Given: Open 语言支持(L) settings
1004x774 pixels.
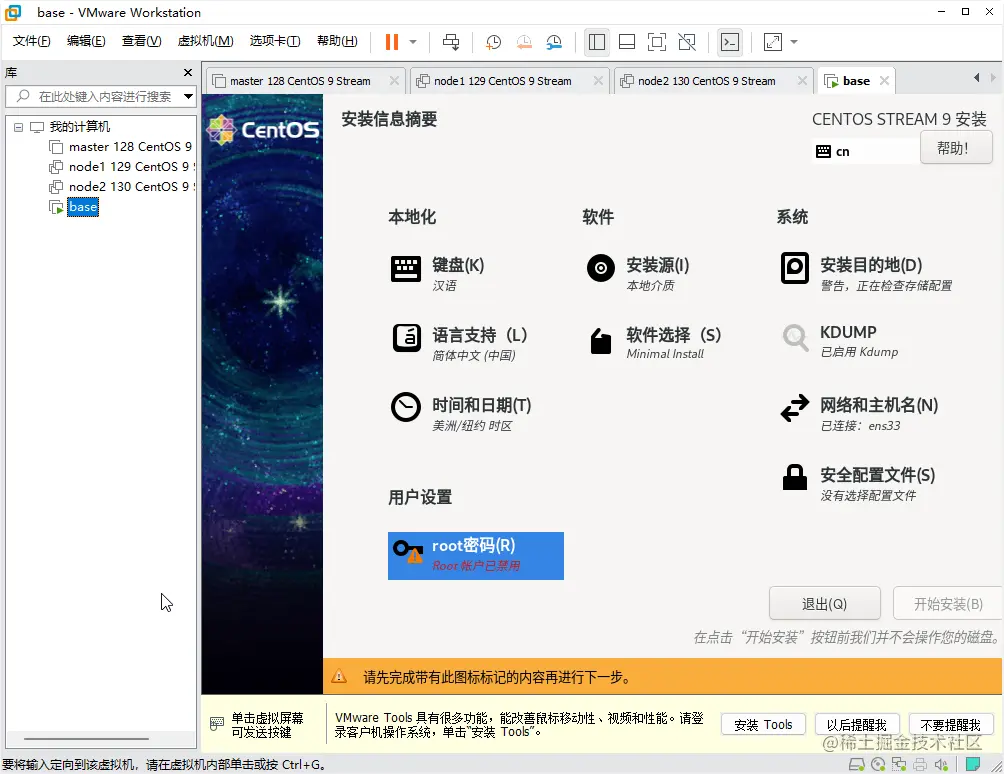Looking at the screenshot, I should (x=460, y=343).
